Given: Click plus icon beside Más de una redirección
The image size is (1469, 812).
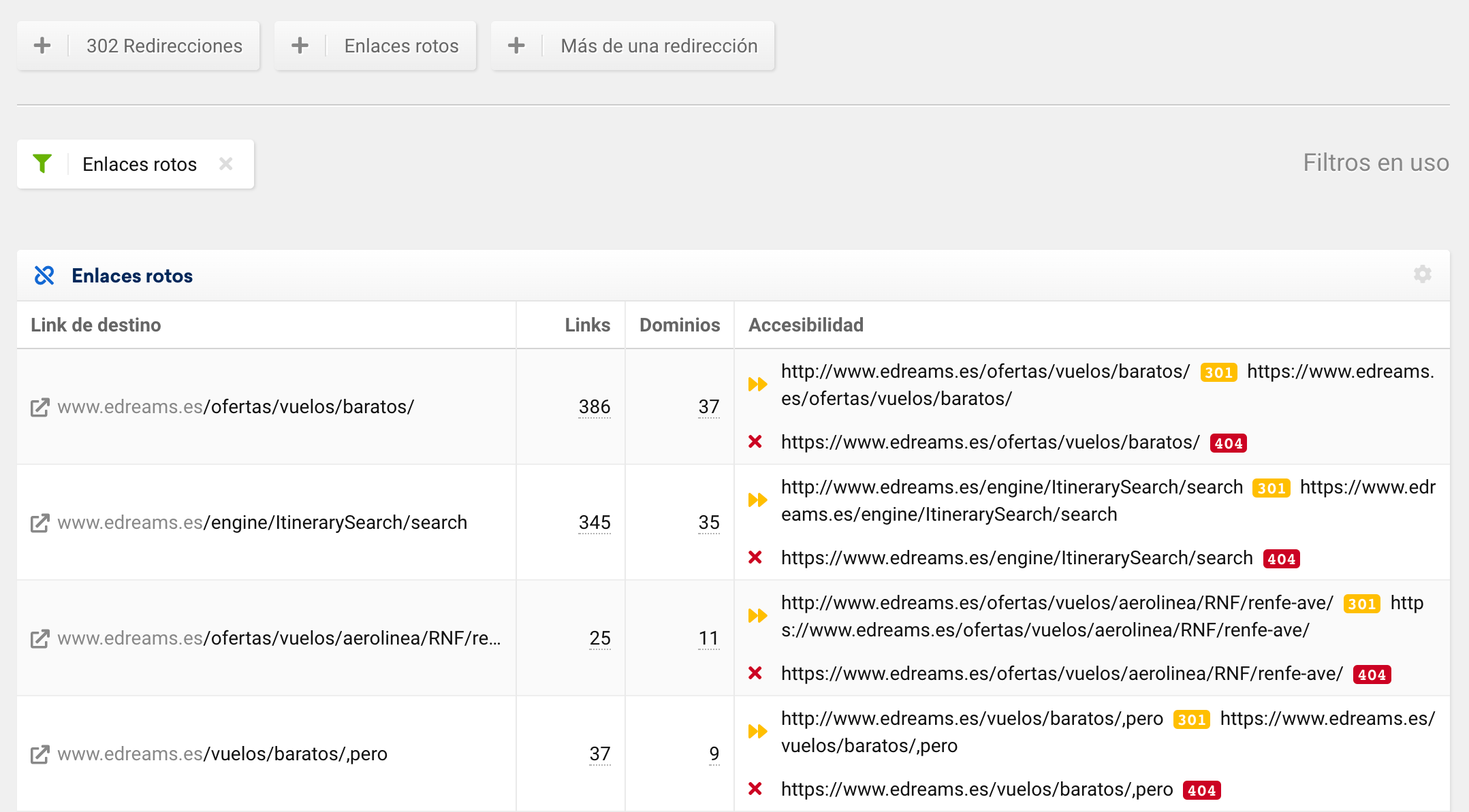Looking at the screenshot, I should tap(516, 46).
